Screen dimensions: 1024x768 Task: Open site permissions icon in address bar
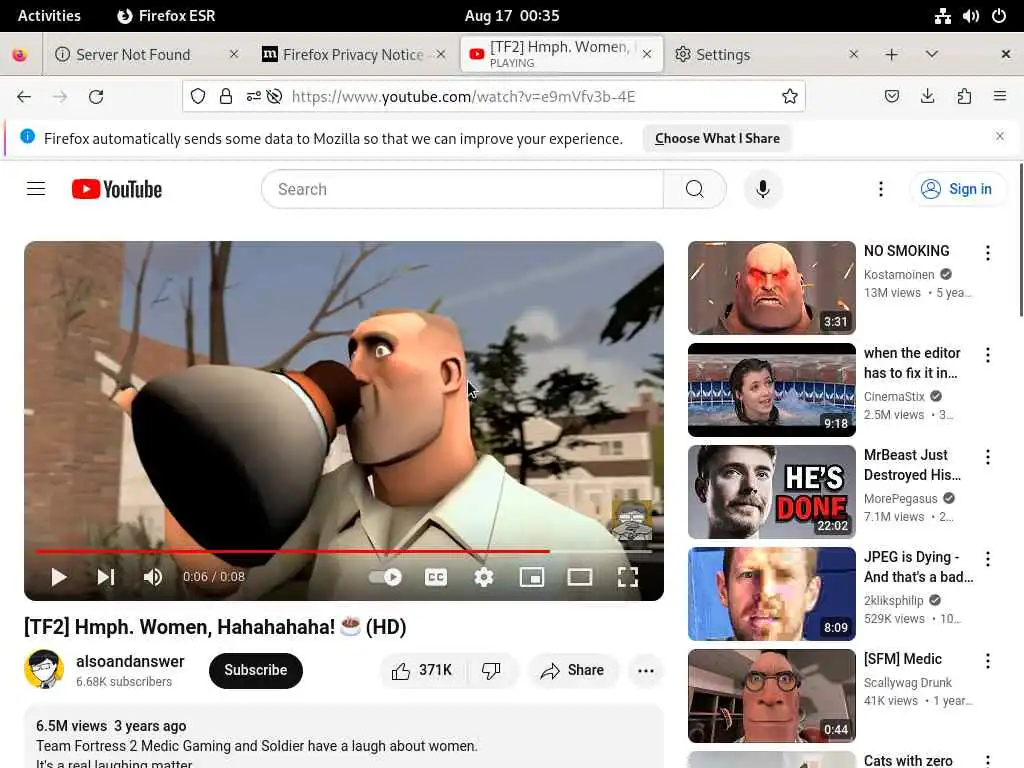pos(253,97)
